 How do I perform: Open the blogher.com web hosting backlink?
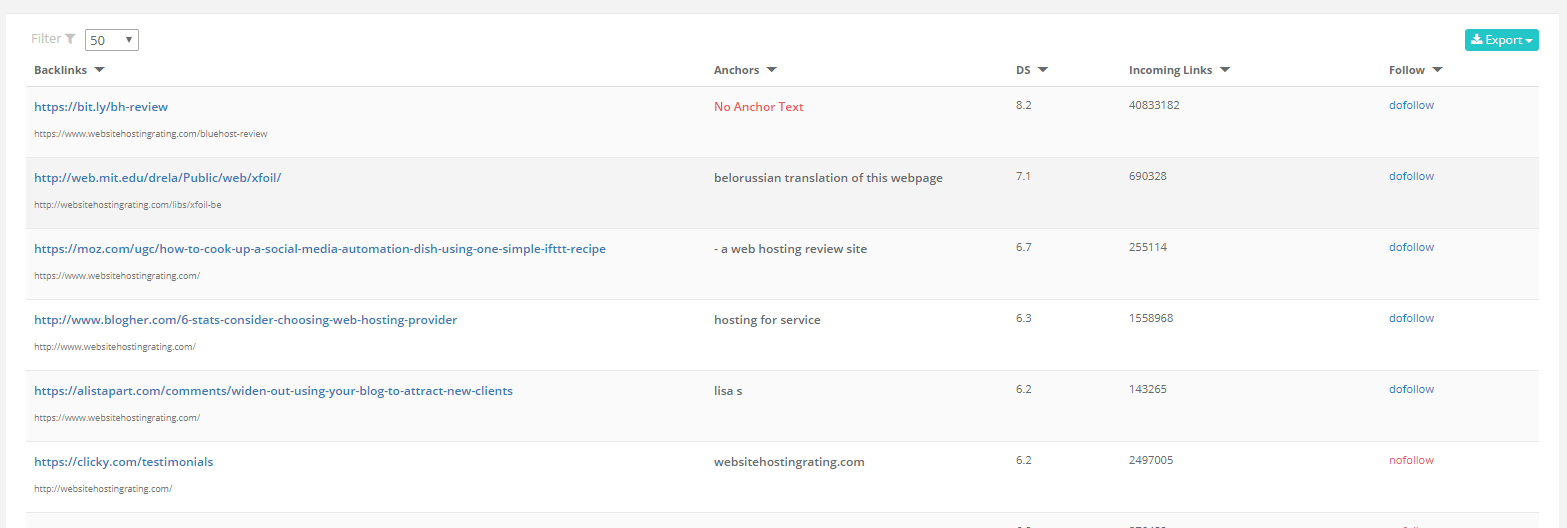point(245,320)
